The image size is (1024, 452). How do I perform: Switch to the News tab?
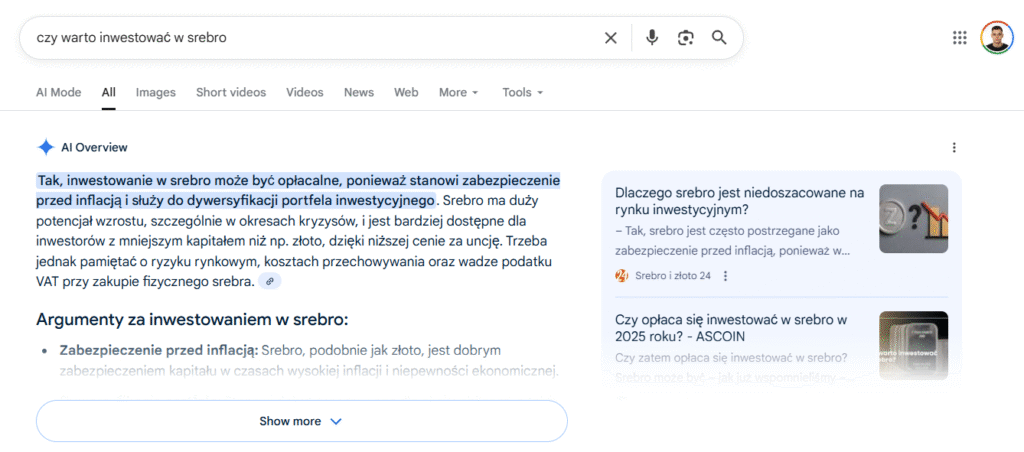point(359,93)
